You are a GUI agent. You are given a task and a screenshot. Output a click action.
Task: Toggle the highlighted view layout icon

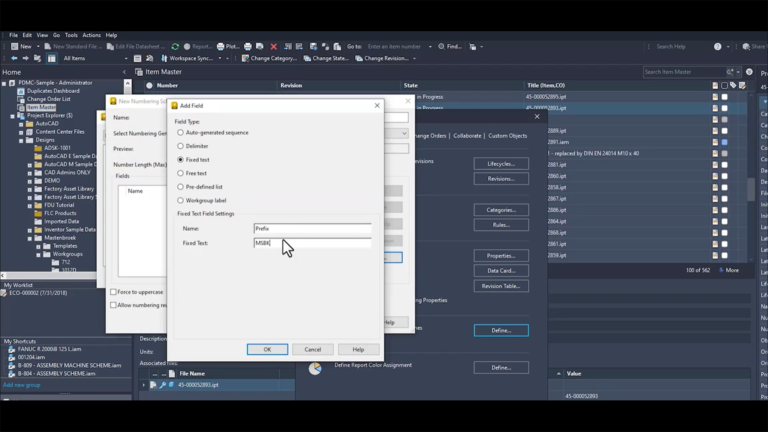click(x=51, y=58)
